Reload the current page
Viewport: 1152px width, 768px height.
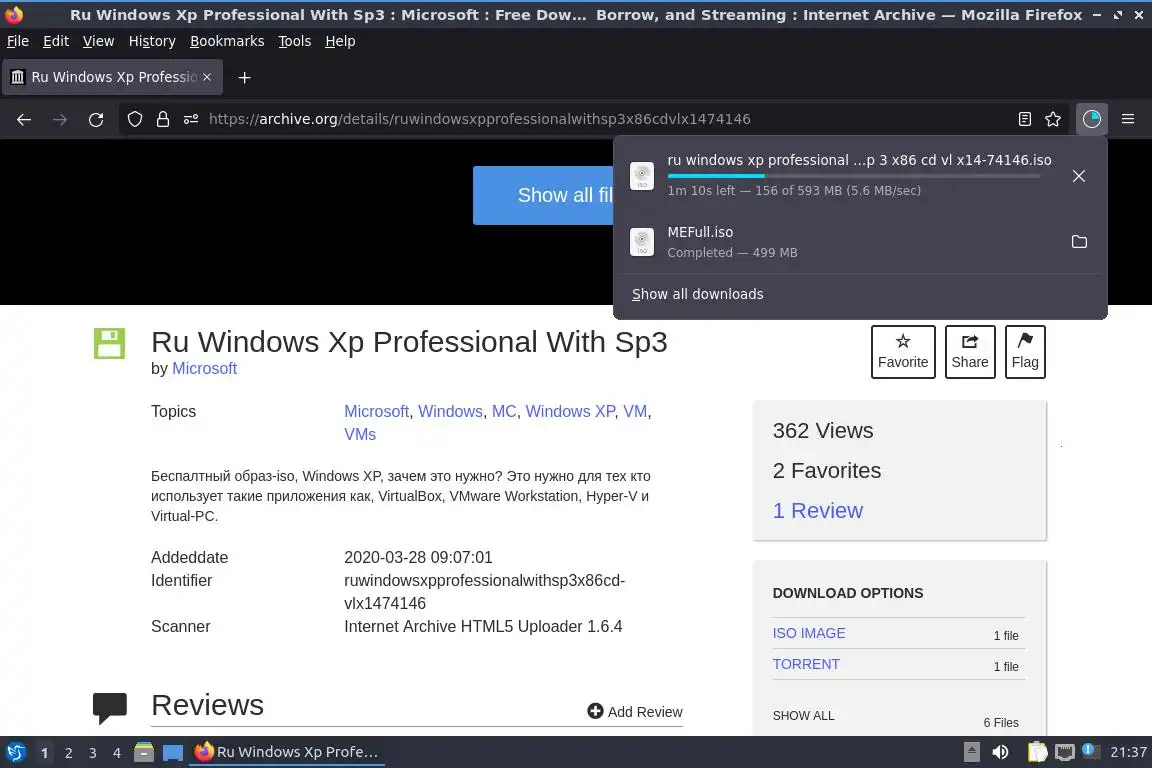[96, 119]
